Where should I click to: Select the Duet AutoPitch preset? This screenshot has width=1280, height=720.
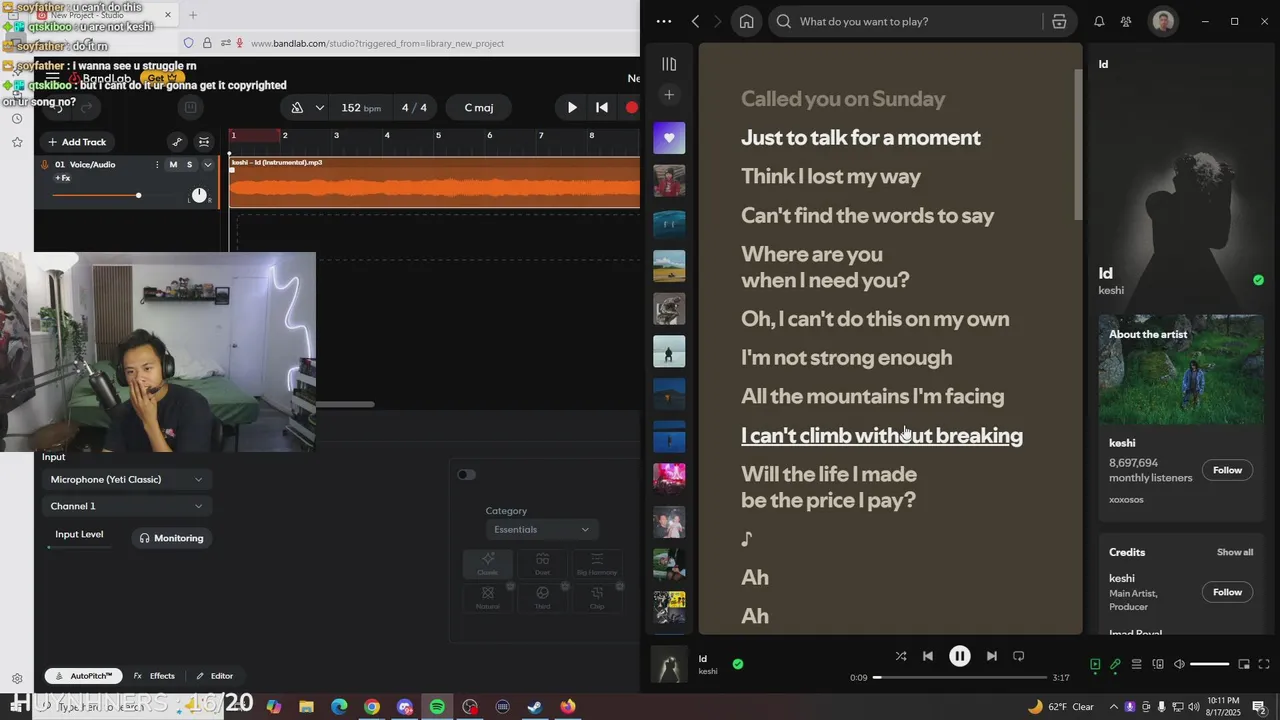tap(542, 564)
